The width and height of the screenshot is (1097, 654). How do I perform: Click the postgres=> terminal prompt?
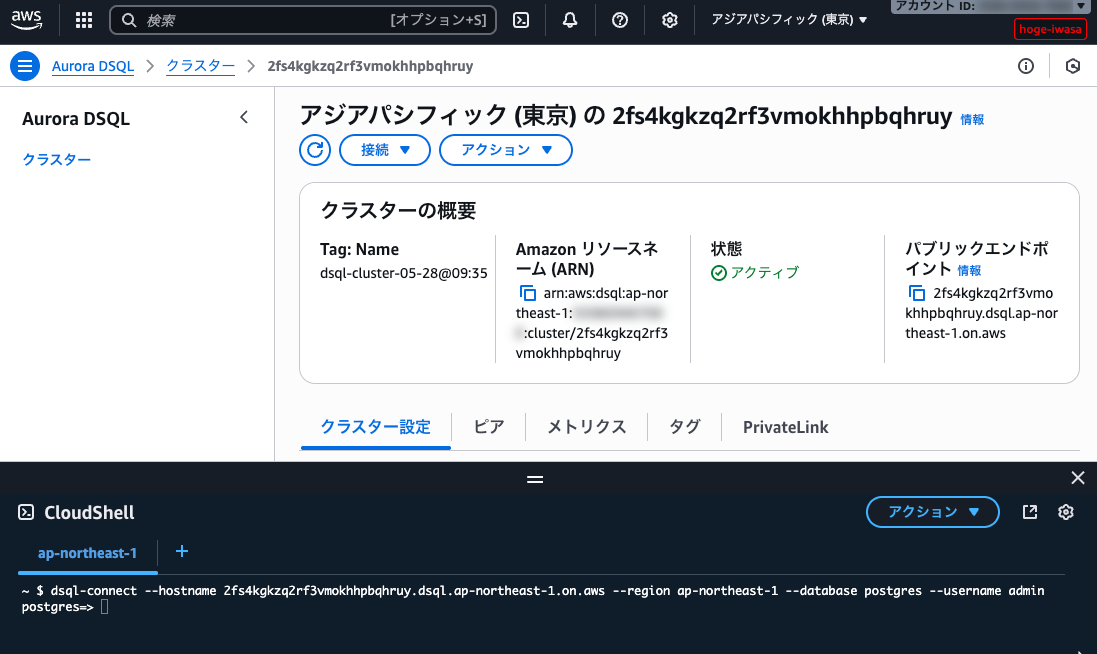click(x=57, y=607)
